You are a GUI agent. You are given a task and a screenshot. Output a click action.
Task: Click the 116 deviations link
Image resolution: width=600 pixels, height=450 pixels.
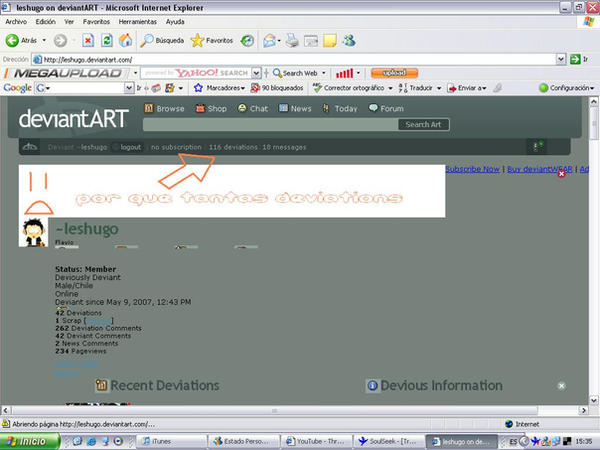point(233,147)
